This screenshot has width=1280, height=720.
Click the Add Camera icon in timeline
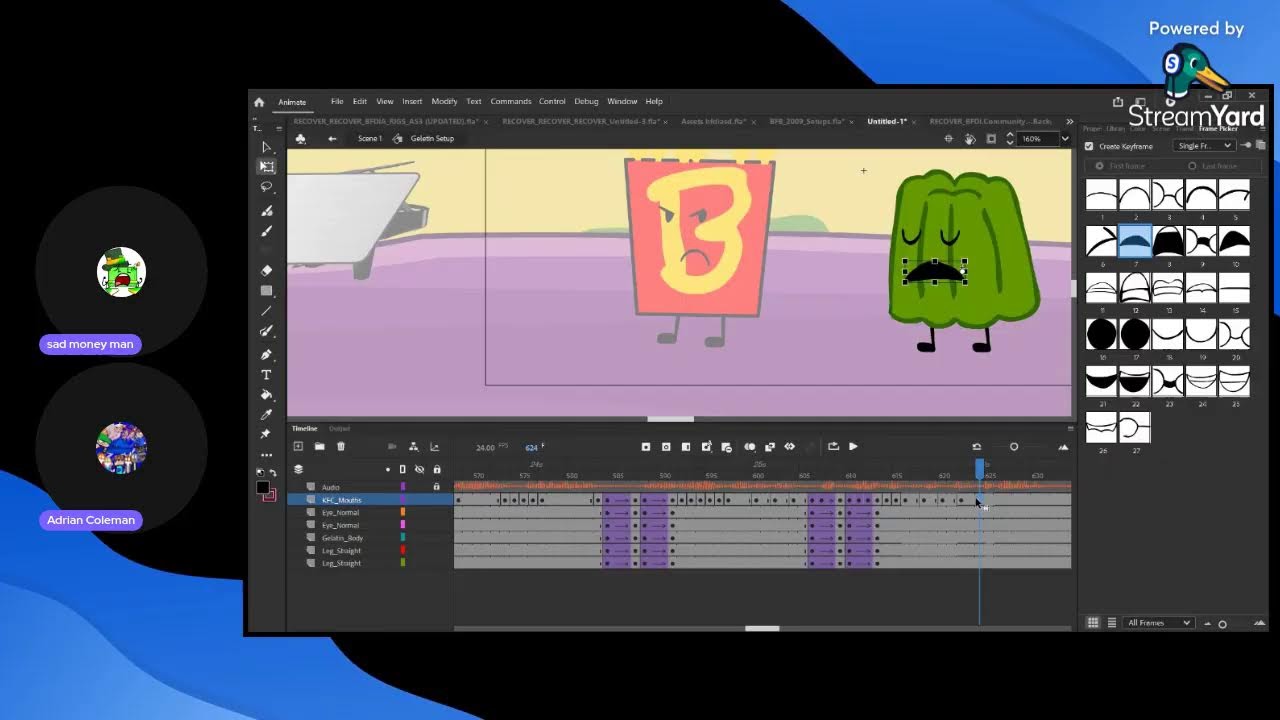click(x=392, y=447)
